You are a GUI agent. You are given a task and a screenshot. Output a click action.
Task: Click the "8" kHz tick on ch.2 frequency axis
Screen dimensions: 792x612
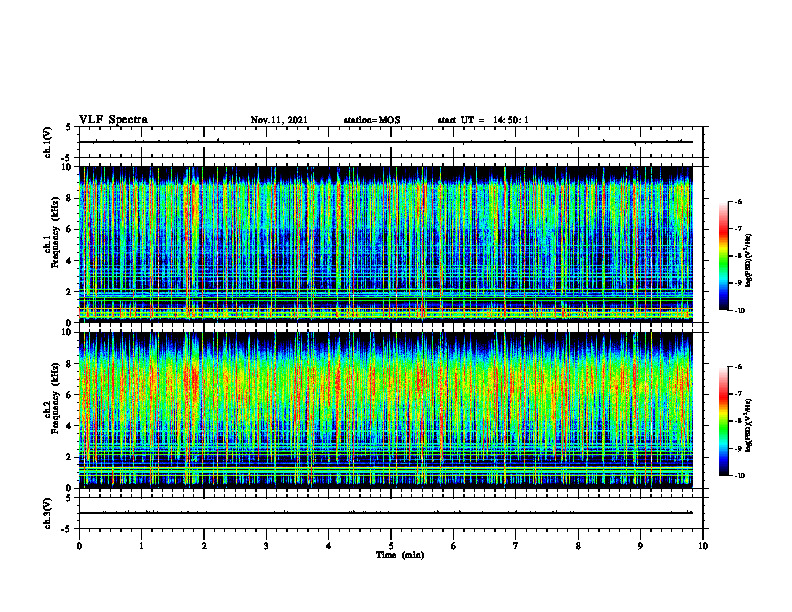coord(70,364)
